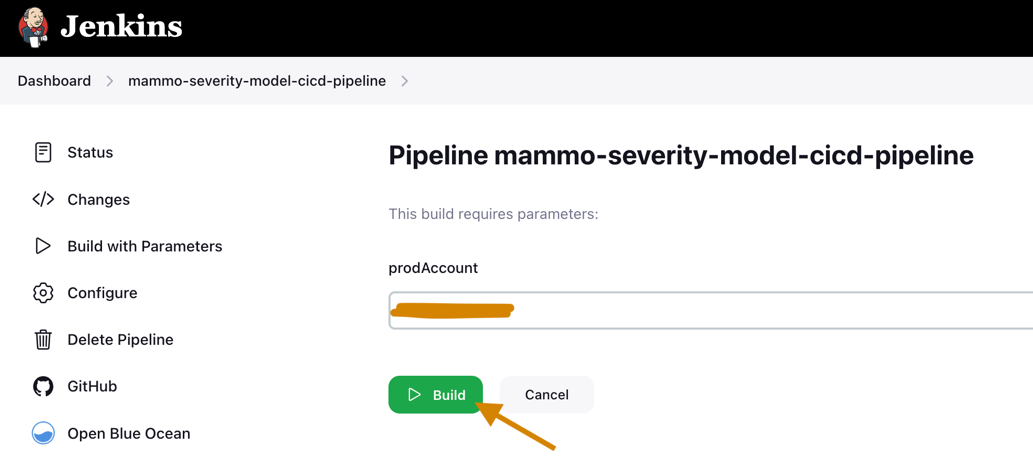This screenshot has height=462, width=1033.
Task: Click the Delete Pipeline trash can icon
Action: click(43, 340)
